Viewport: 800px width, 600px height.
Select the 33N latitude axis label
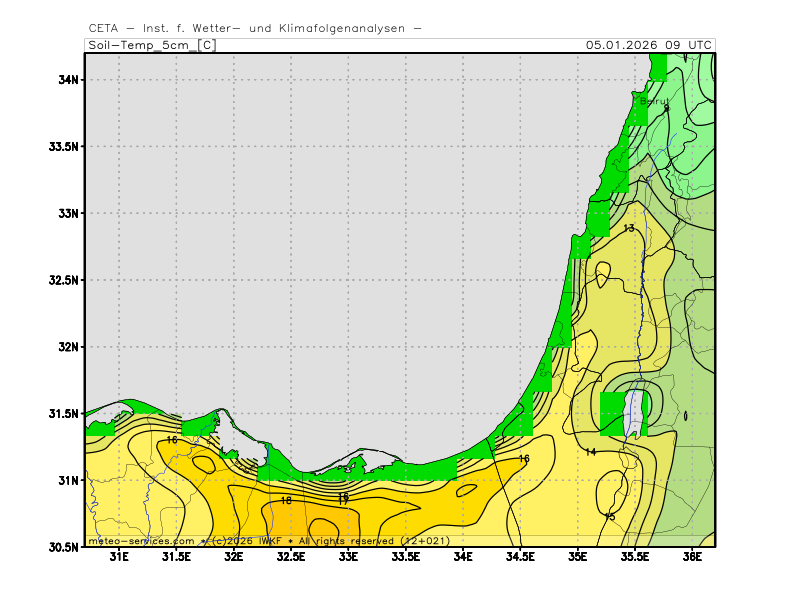pyautogui.click(x=68, y=213)
